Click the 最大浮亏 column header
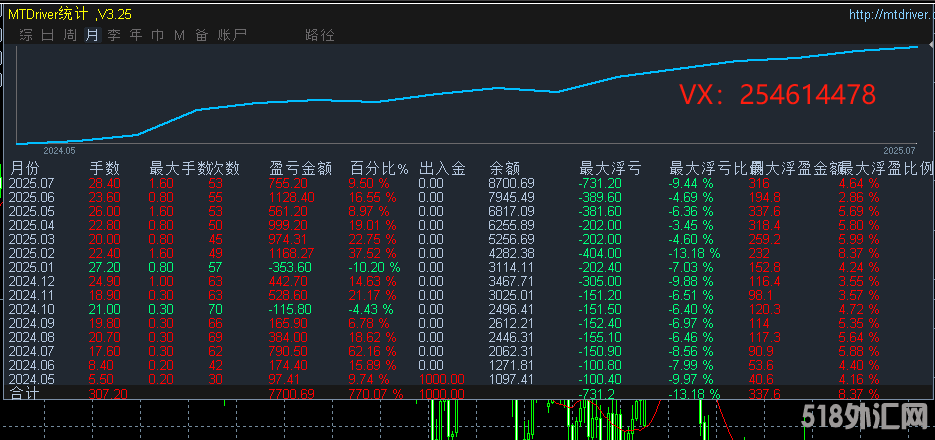The image size is (935, 440). 610,168
